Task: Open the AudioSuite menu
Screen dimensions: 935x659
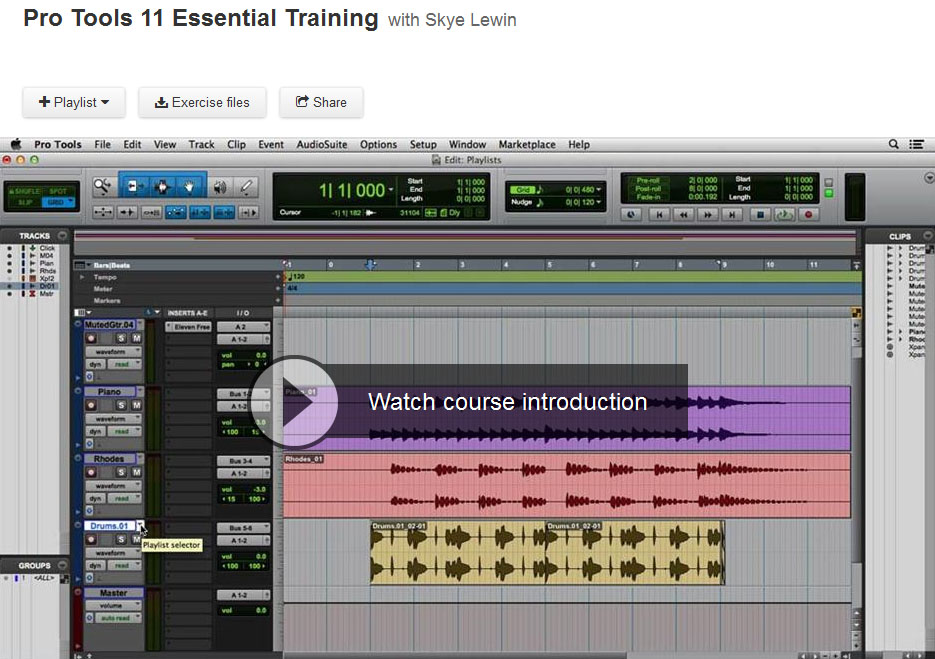Action: [x=322, y=144]
